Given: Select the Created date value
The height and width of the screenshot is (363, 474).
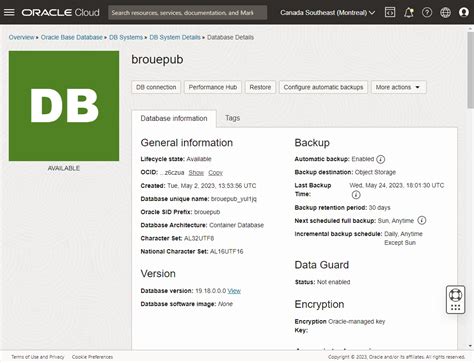Looking at the screenshot, I should [x=212, y=186].
